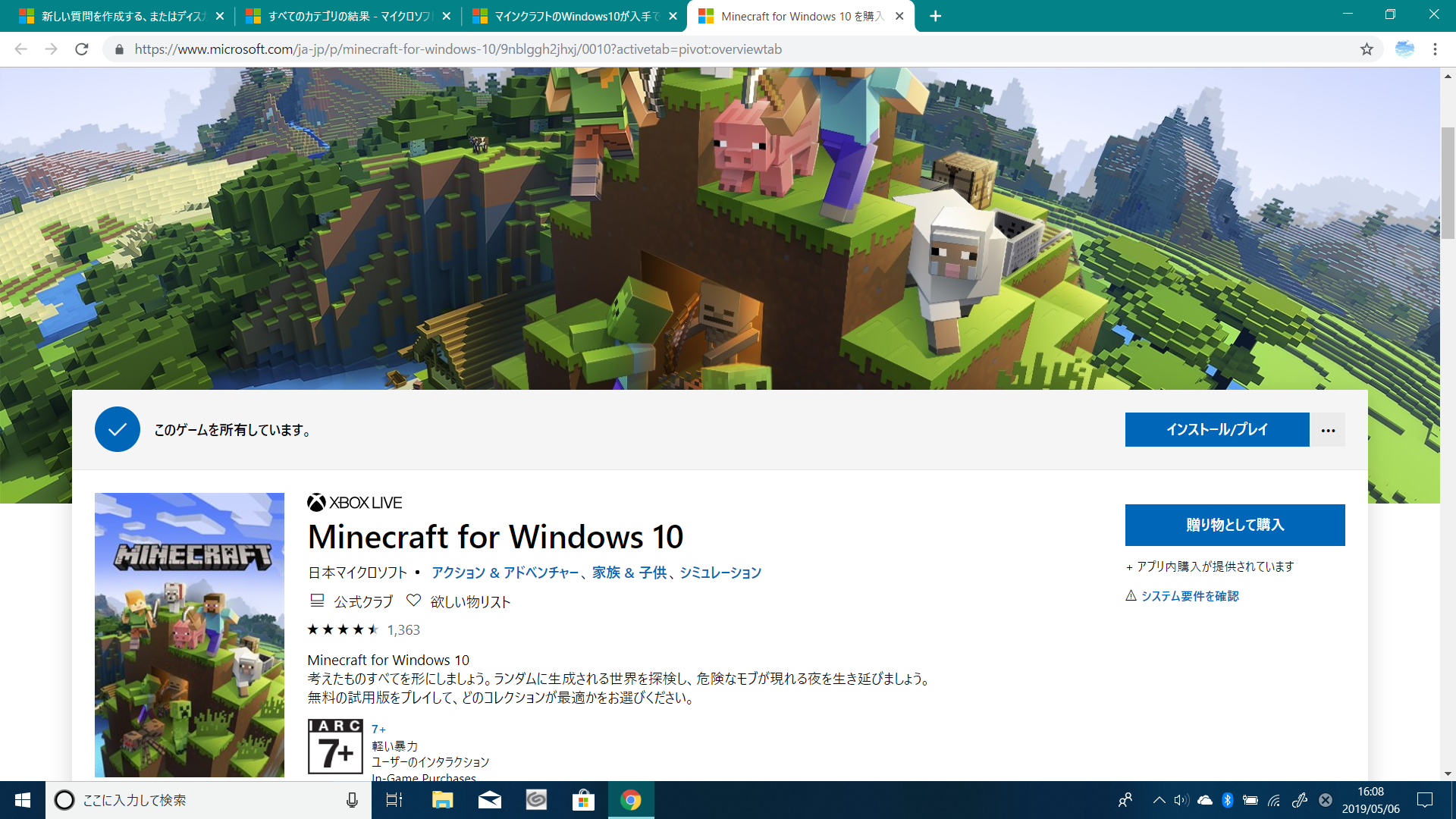
Task: Click scrollbar up arrow
Action: pos(1448,76)
